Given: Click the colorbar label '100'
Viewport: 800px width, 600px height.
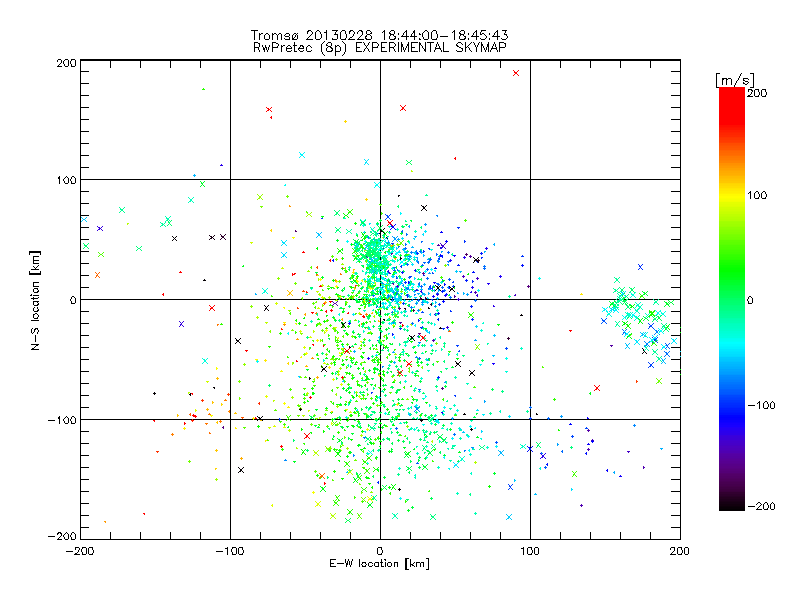Looking at the screenshot, I should tap(757, 195).
